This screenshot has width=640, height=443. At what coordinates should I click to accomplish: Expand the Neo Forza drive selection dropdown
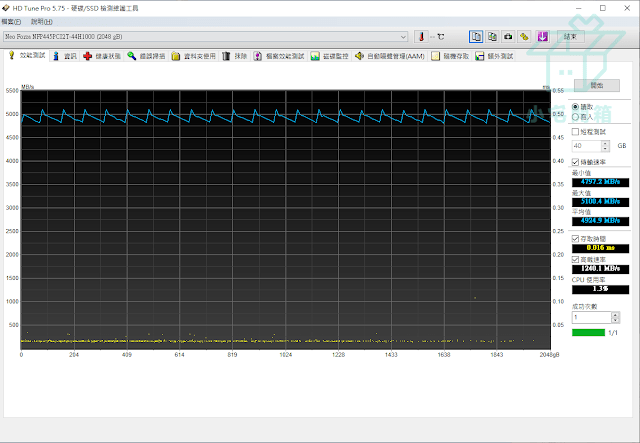pos(403,37)
